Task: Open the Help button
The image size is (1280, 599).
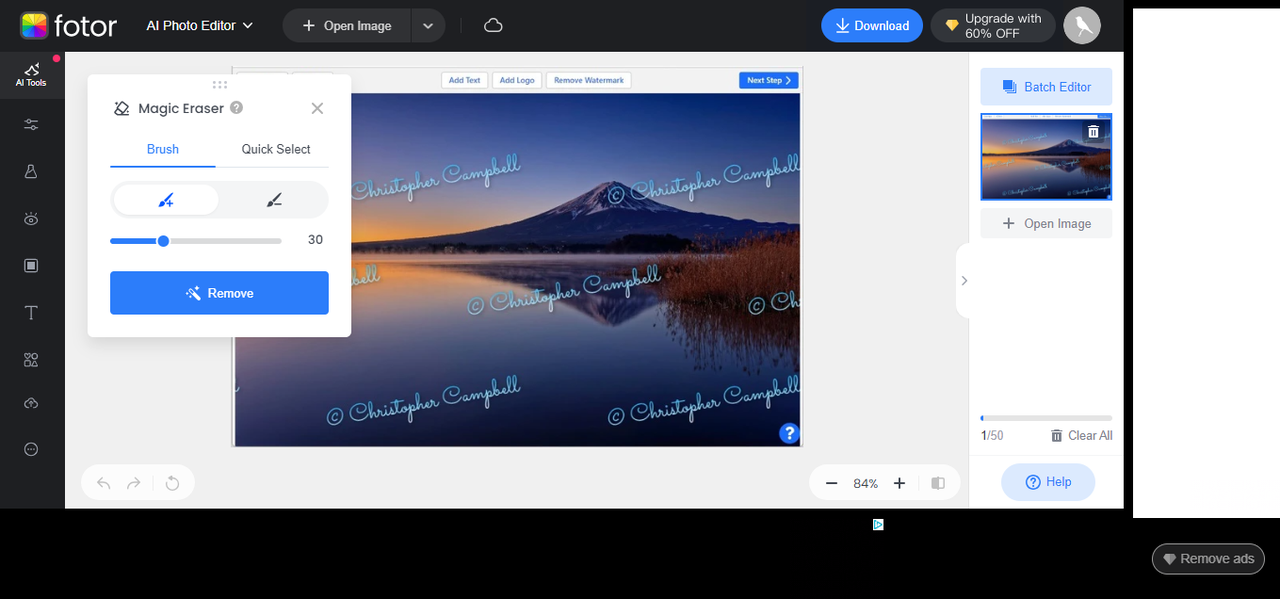Action: 1048,482
